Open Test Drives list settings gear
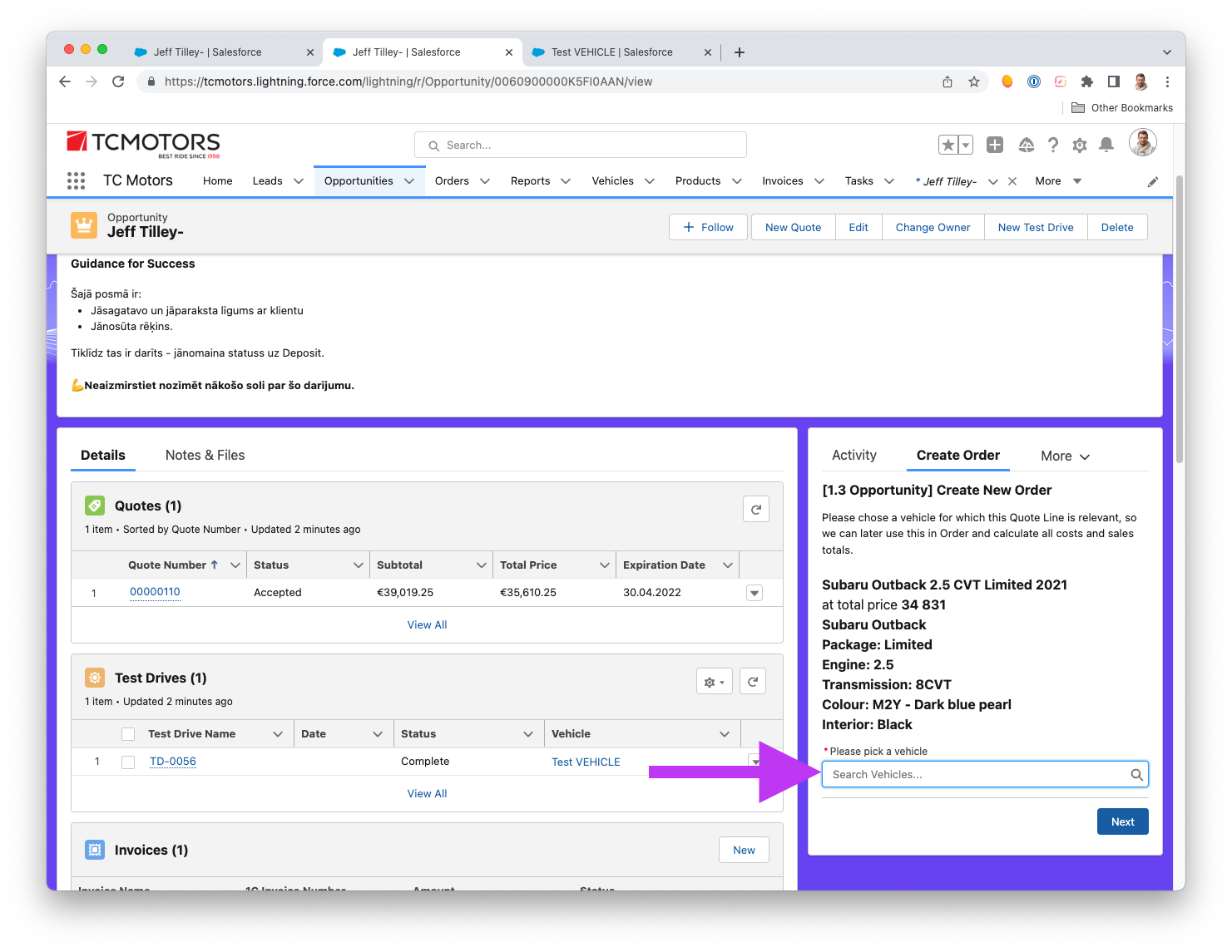 715,682
